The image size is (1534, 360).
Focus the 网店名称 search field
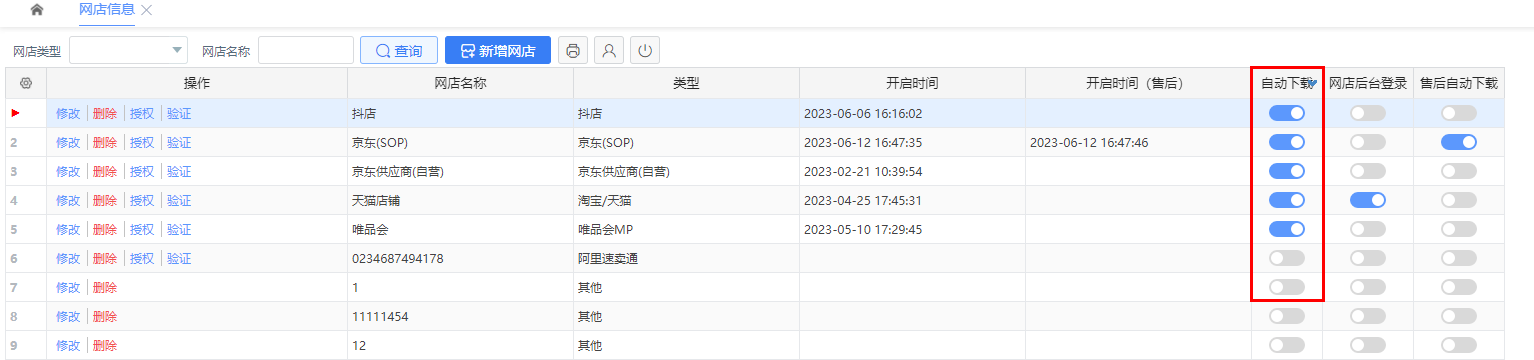tap(306, 50)
